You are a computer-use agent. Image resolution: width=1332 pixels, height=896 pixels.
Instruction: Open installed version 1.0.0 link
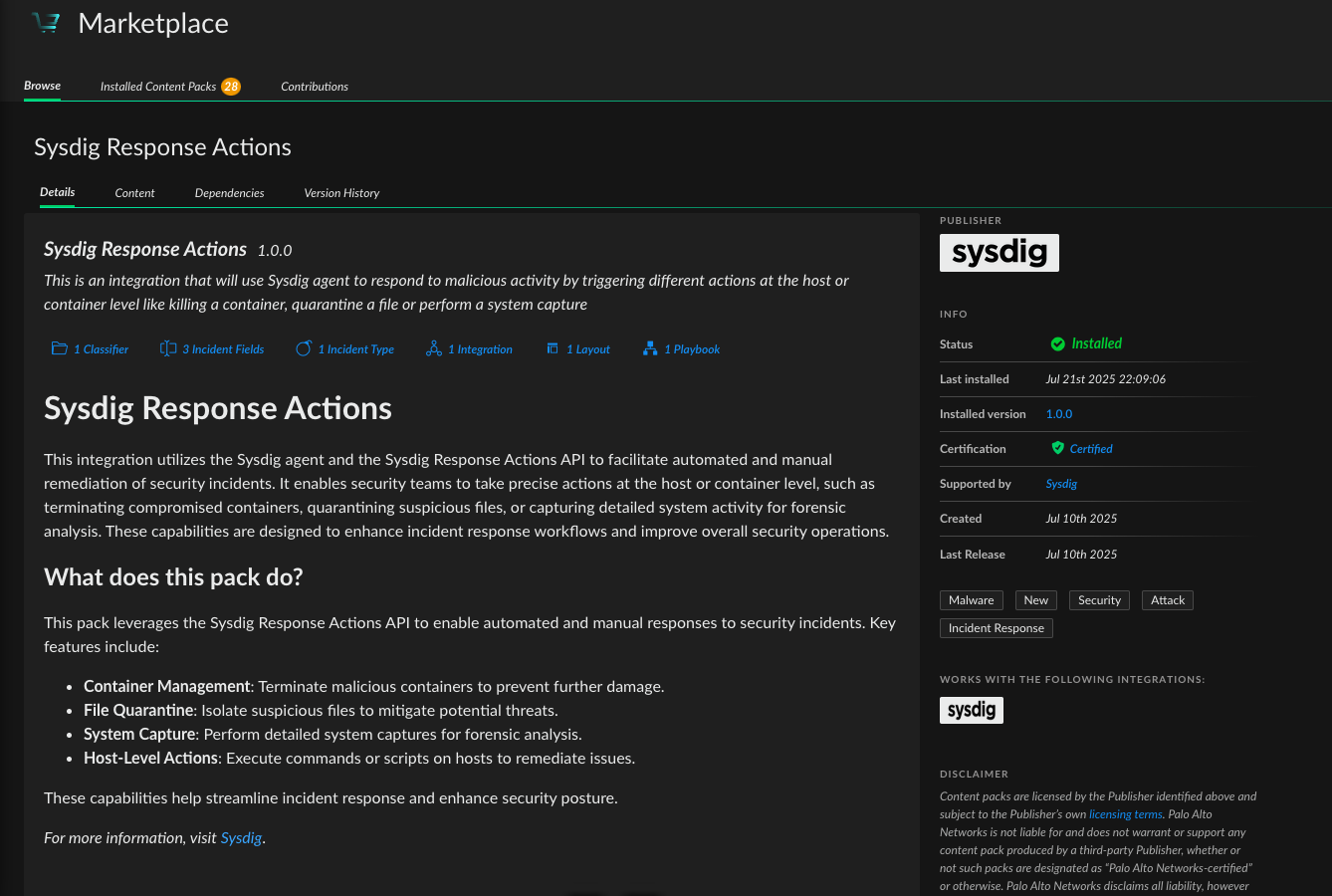1059,414
